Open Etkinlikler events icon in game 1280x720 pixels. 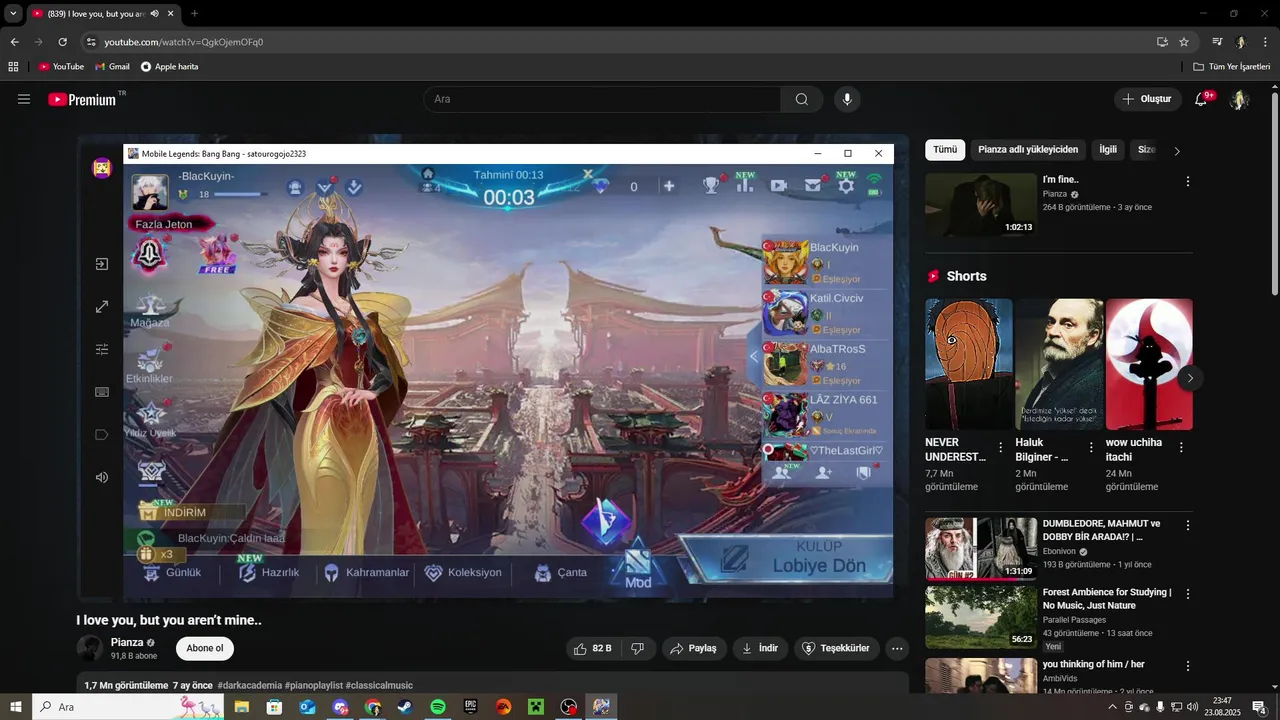[150, 365]
